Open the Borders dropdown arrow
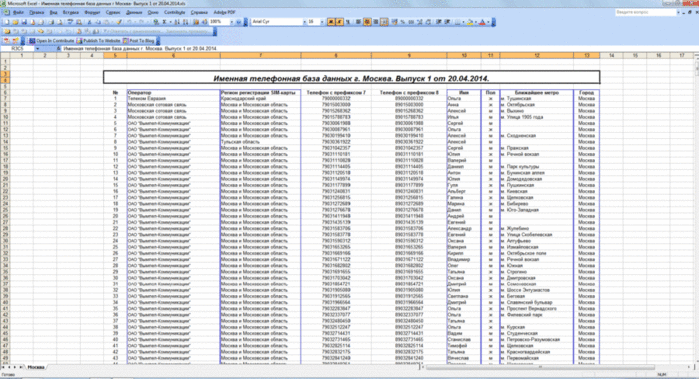The height and width of the screenshot is (379, 699). [x=463, y=22]
